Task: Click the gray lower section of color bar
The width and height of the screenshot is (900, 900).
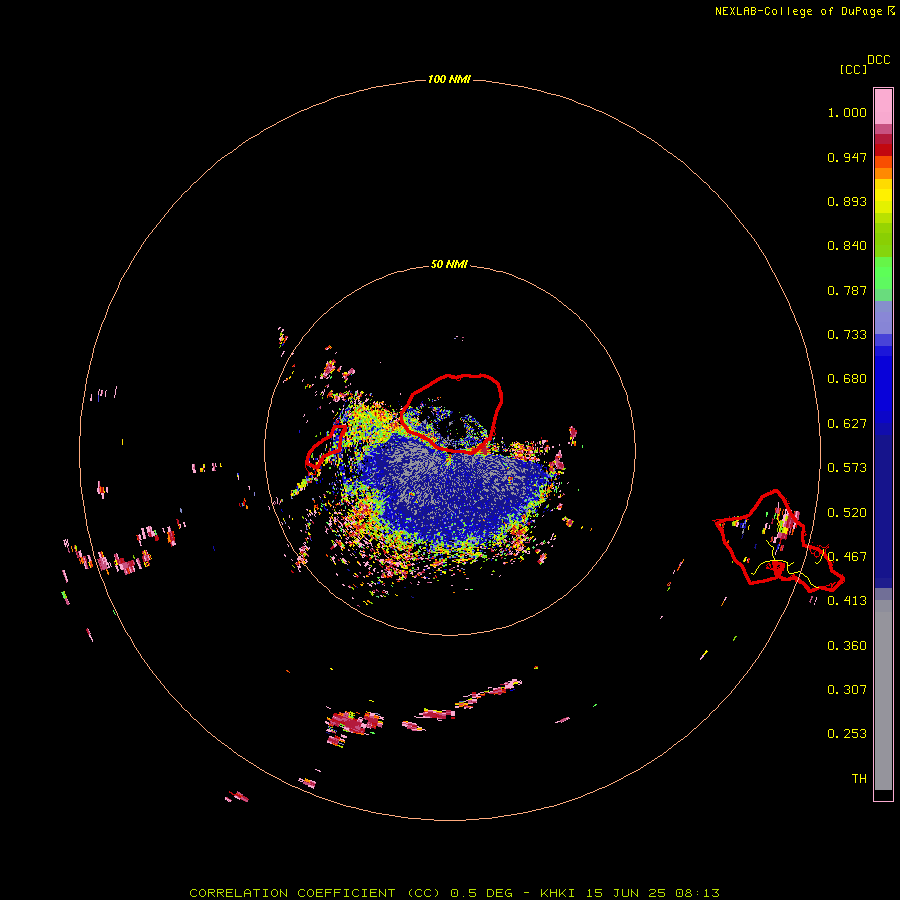Action: point(883,695)
